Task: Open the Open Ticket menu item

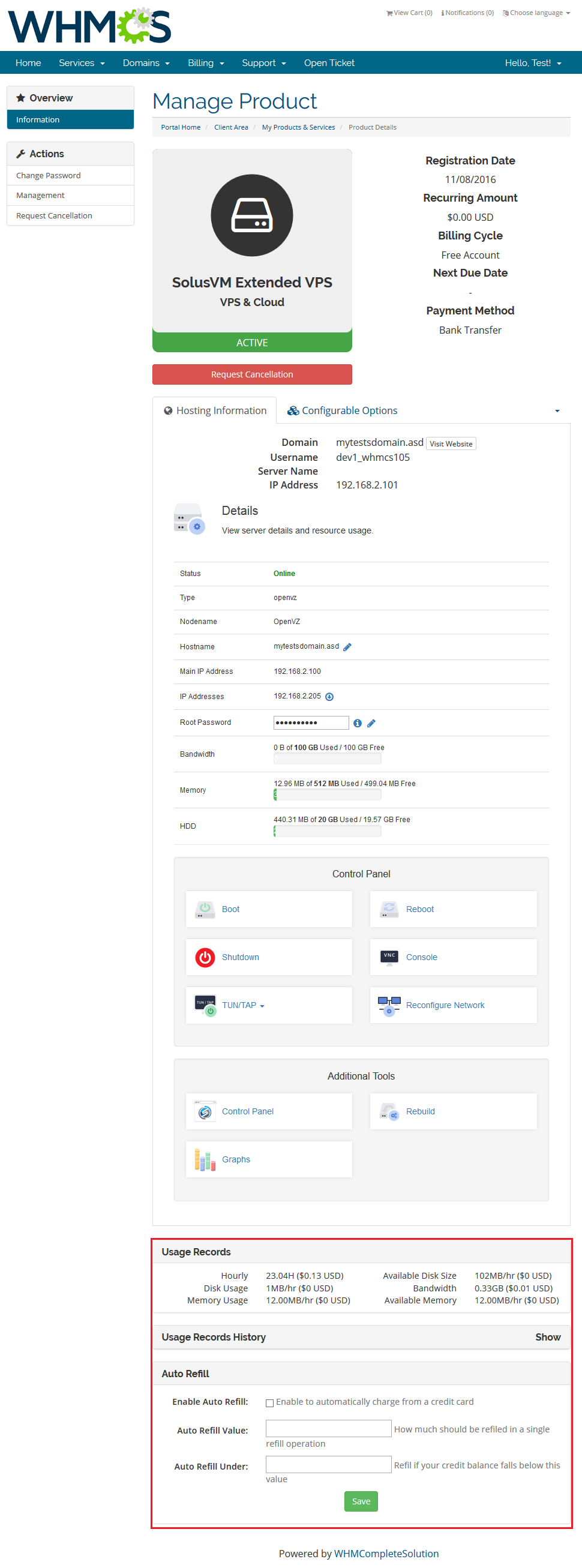Action: click(329, 62)
